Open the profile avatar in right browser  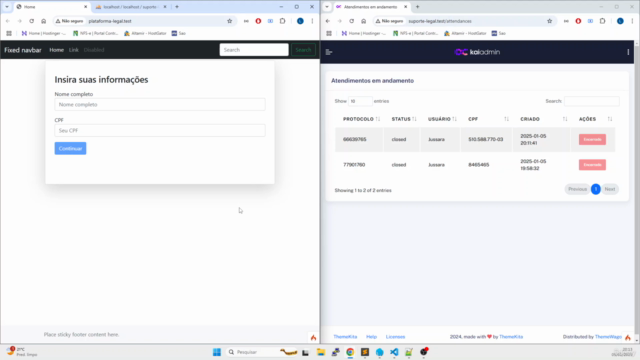620,21
